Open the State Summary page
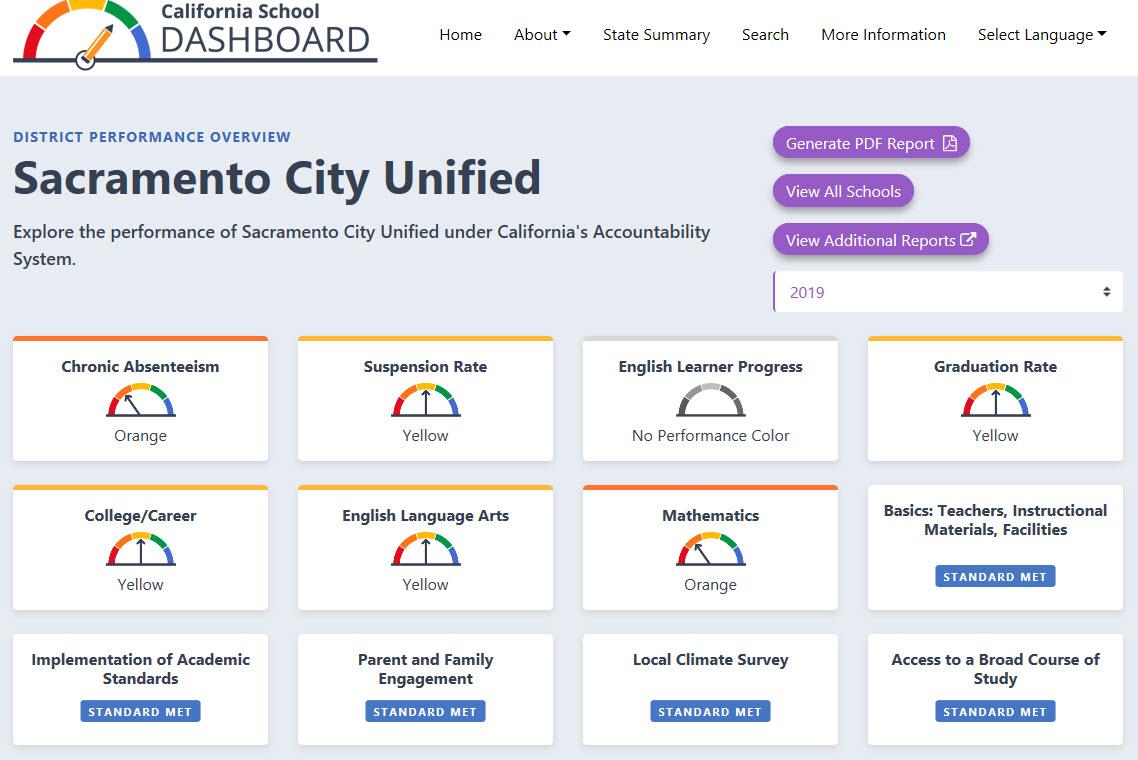This screenshot has height=760, width=1138. [x=656, y=35]
